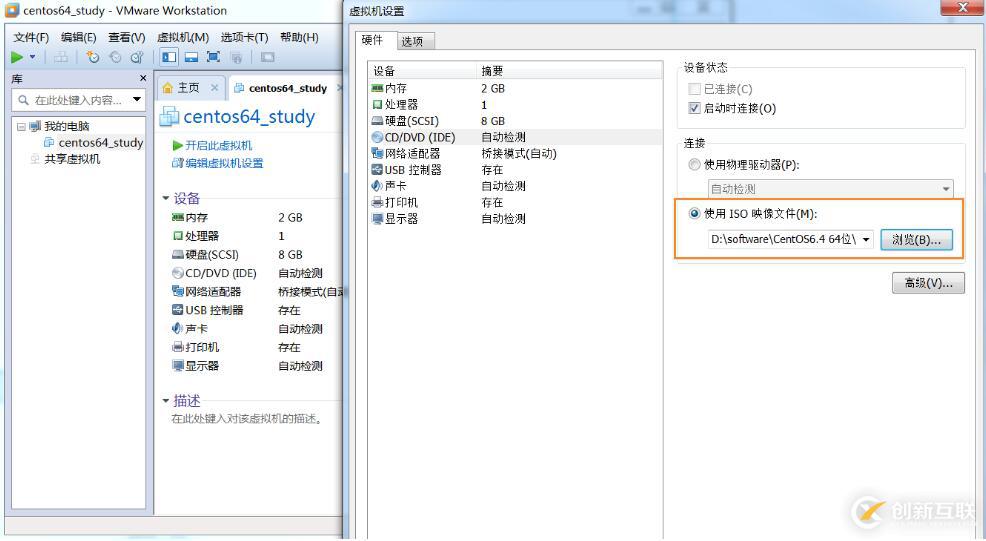The image size is (986, 541).
Task: Open the snapshot manager wrench-clock icon
Action: coord(137,57)
